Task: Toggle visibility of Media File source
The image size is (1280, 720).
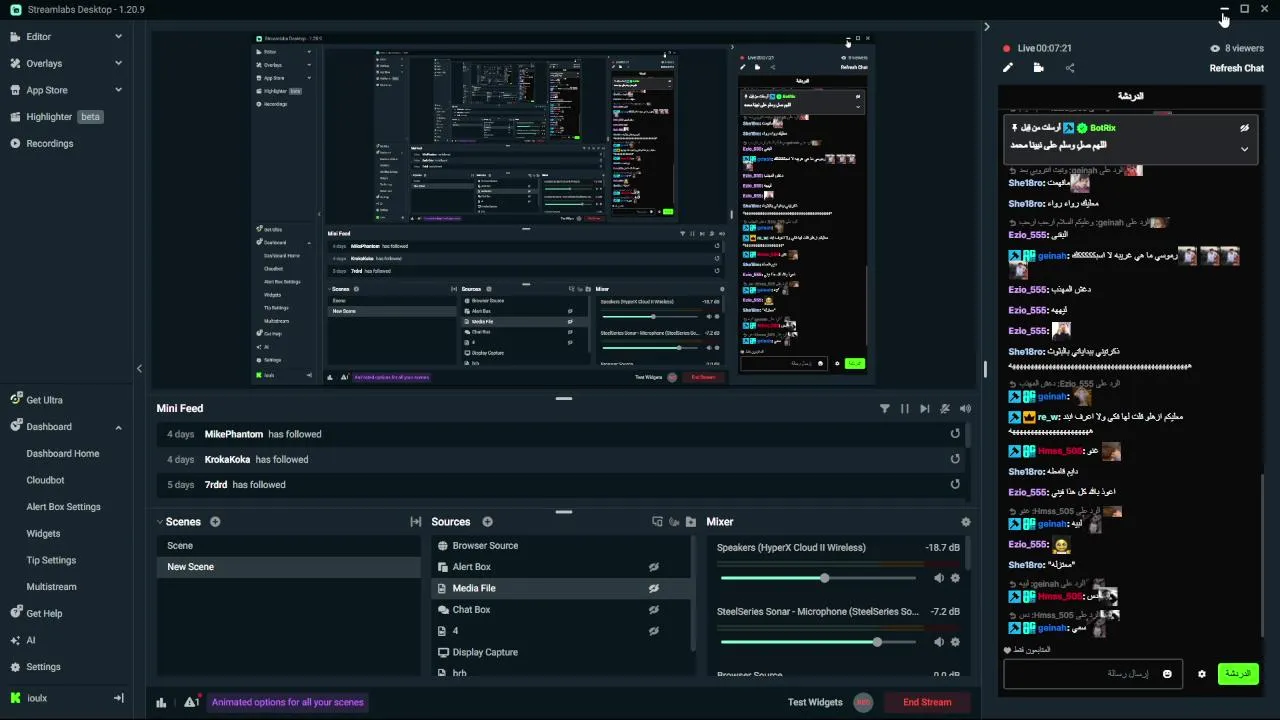Action: [x=654, y=588]
